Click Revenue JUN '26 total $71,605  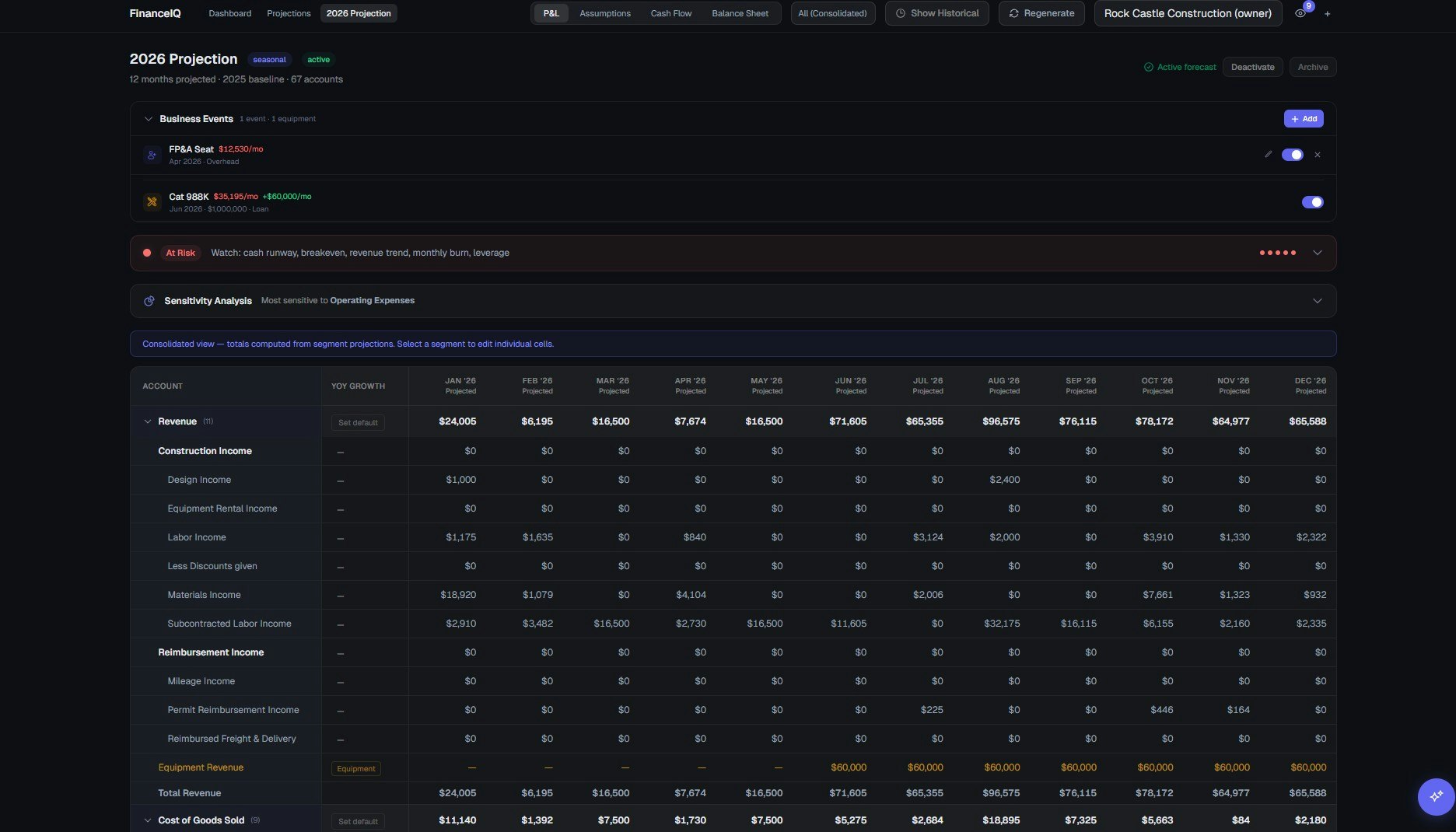pyautogui.click(x=848, y=421)
